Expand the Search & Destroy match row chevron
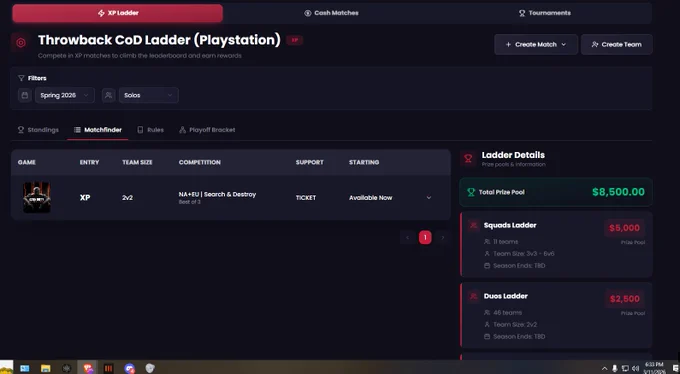This screenshot has width=680, height=374. pos(428,197)
